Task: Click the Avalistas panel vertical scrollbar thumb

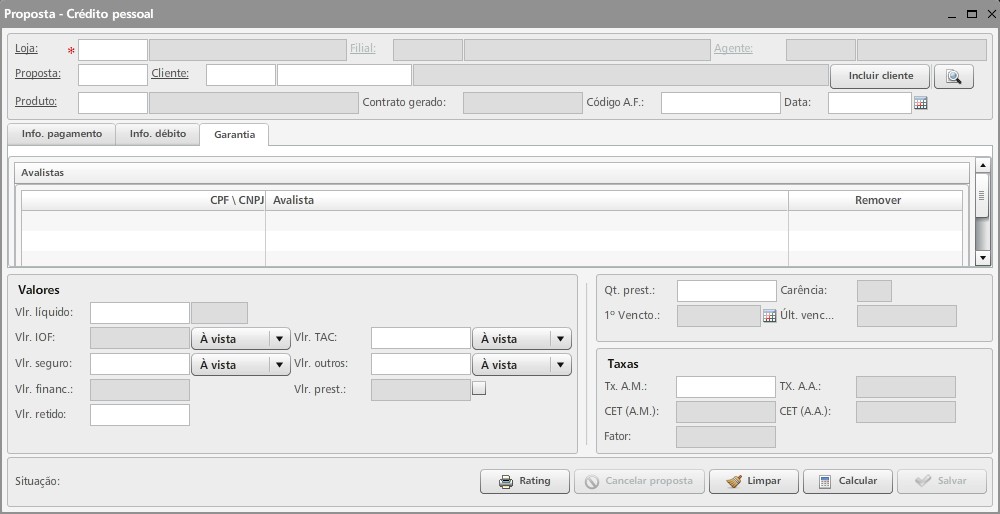Action: point(983,197)
